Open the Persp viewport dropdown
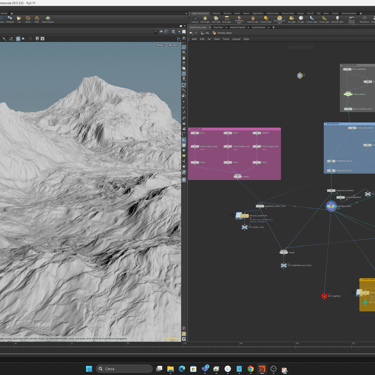This screenshot has height=375, width=375. [160, 45]
